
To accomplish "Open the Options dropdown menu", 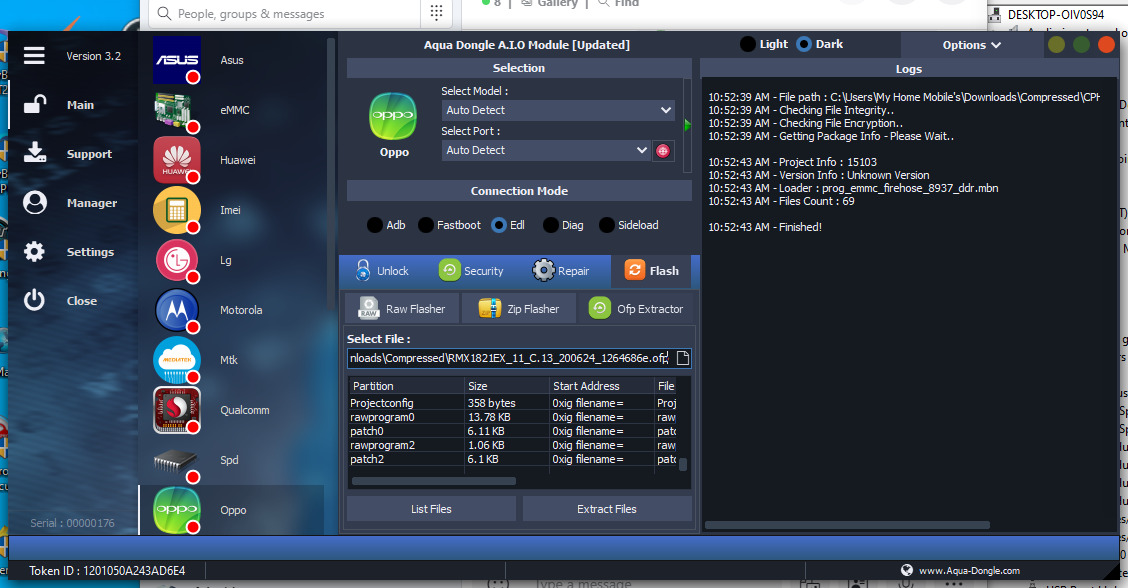I will click(971, 45).
